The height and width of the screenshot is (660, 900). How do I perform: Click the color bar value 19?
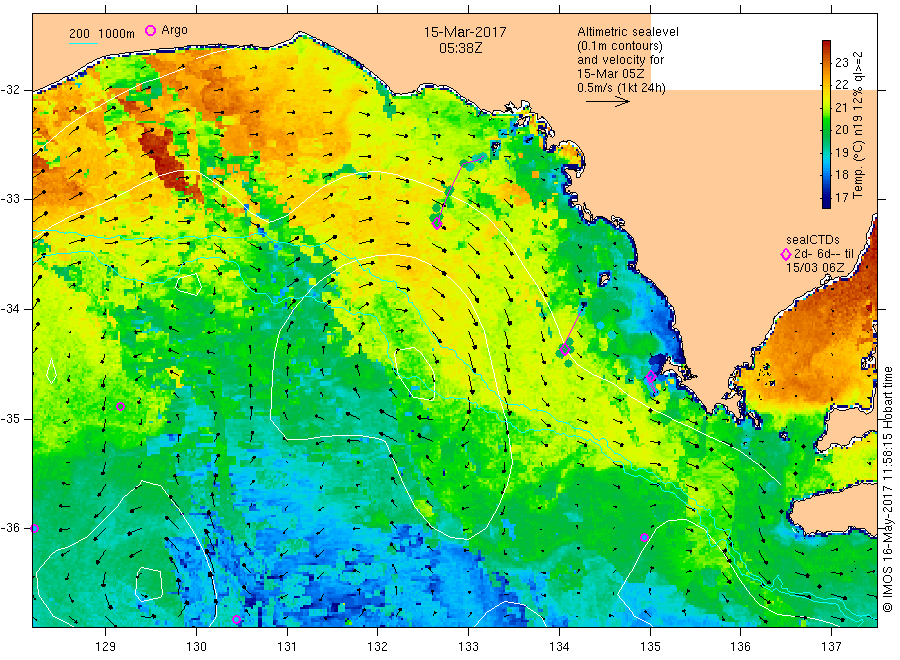[841, 153]
